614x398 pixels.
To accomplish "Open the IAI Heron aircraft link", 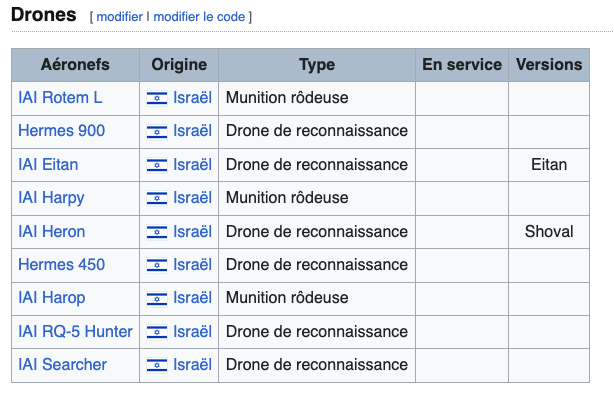I will [52, 232].
